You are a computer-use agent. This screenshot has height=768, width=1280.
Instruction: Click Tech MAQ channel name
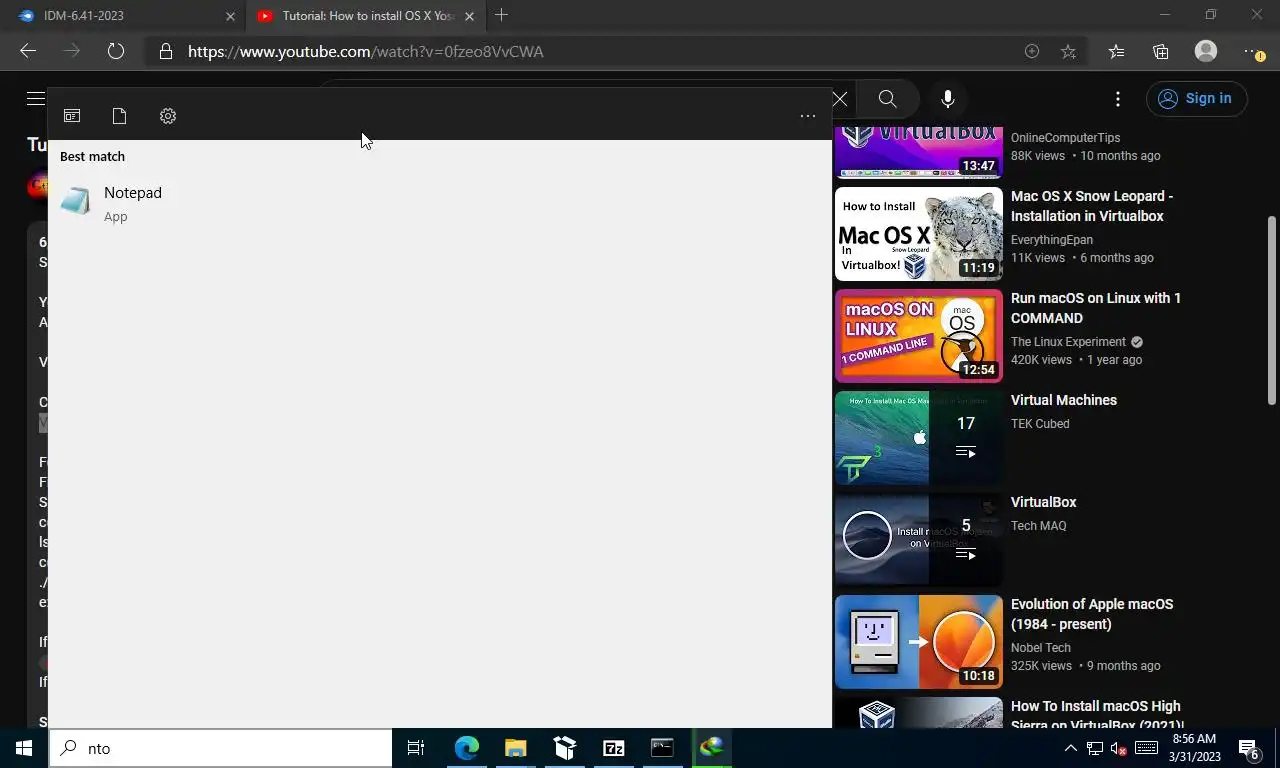coord(1039,526)
